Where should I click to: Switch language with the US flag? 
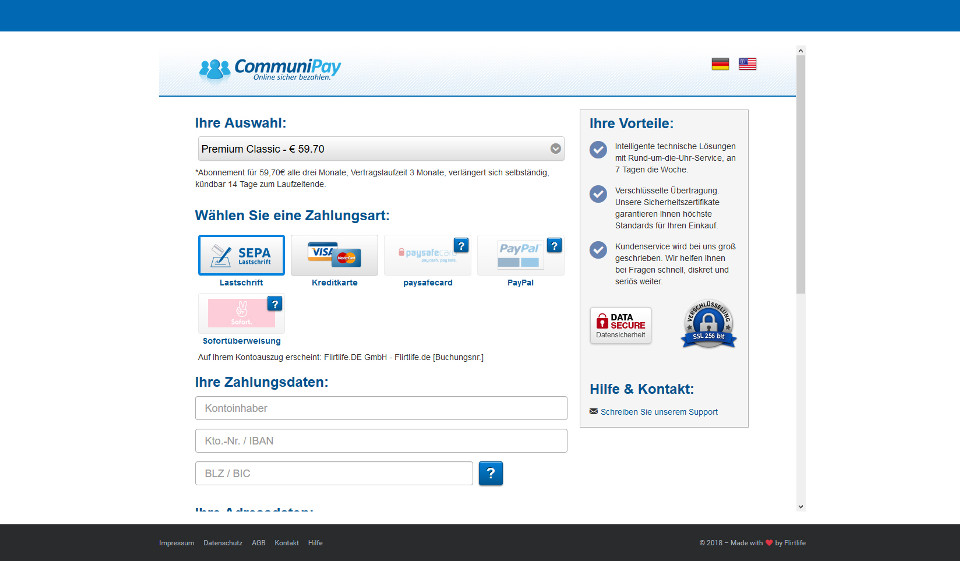[x=748, y=64]
